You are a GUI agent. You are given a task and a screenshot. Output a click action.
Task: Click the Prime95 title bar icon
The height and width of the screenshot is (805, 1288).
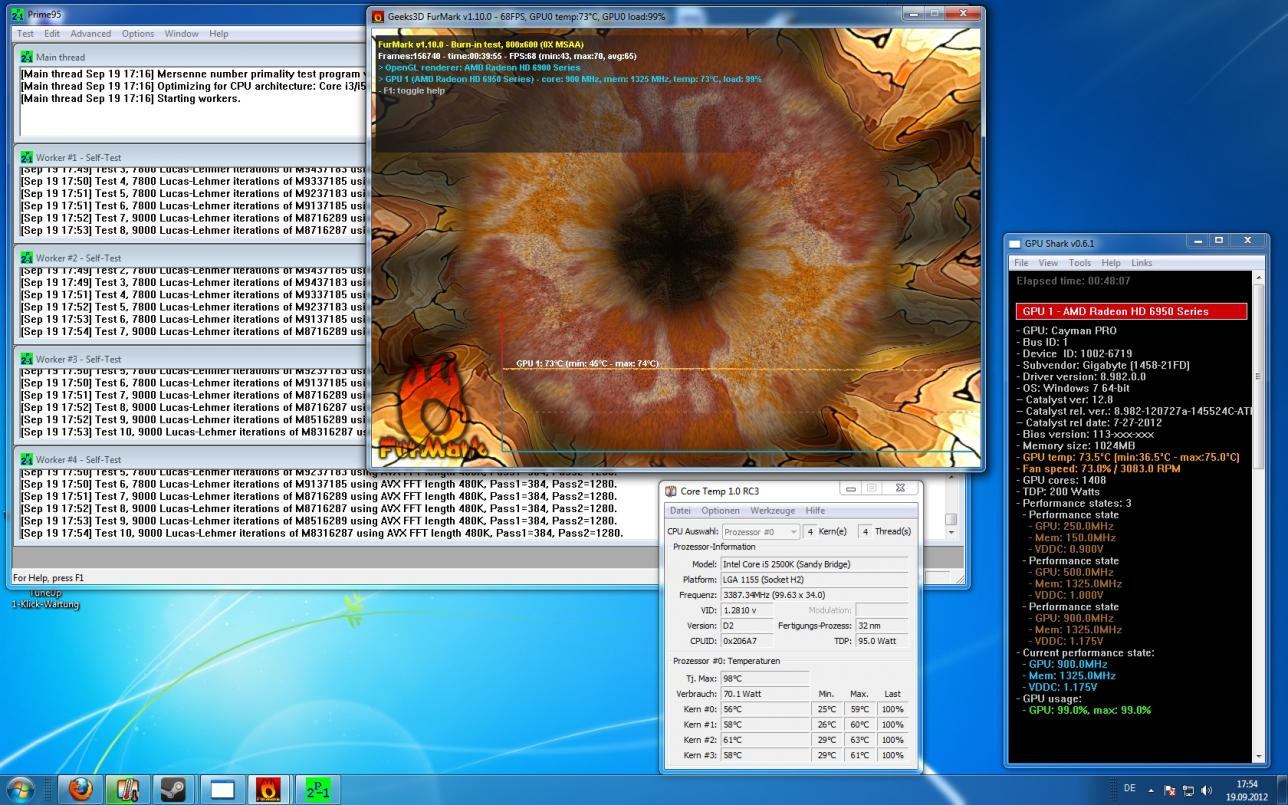click(x=17, y=15)
